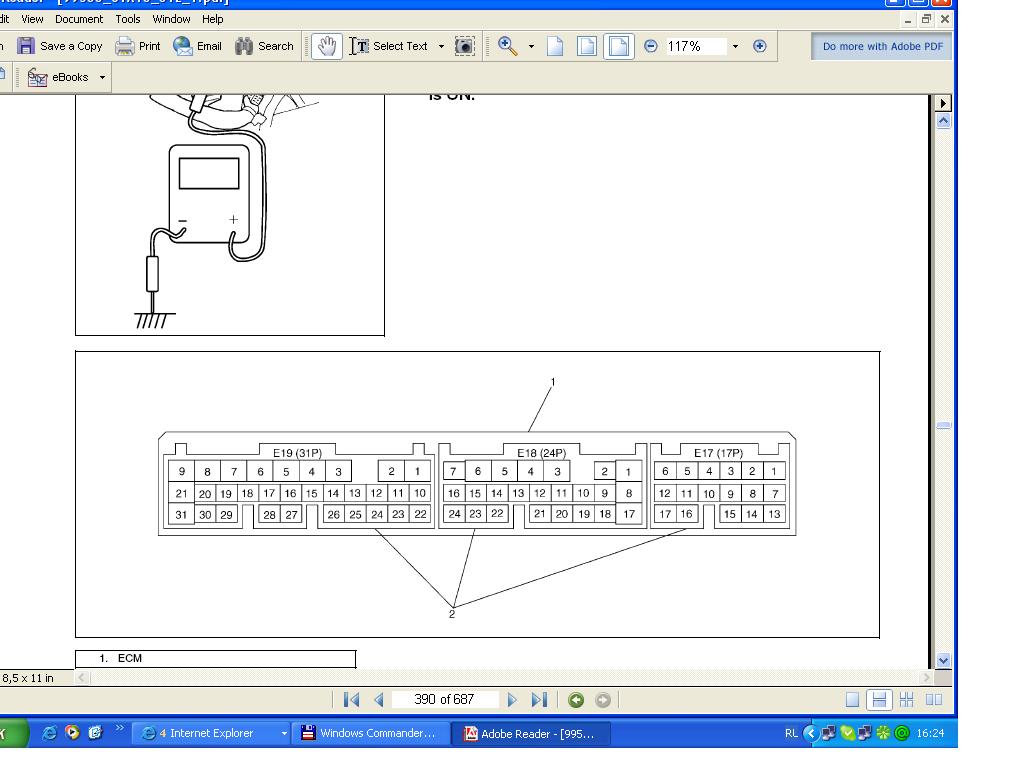Activate the Snapshot tool

click(465, 46)
